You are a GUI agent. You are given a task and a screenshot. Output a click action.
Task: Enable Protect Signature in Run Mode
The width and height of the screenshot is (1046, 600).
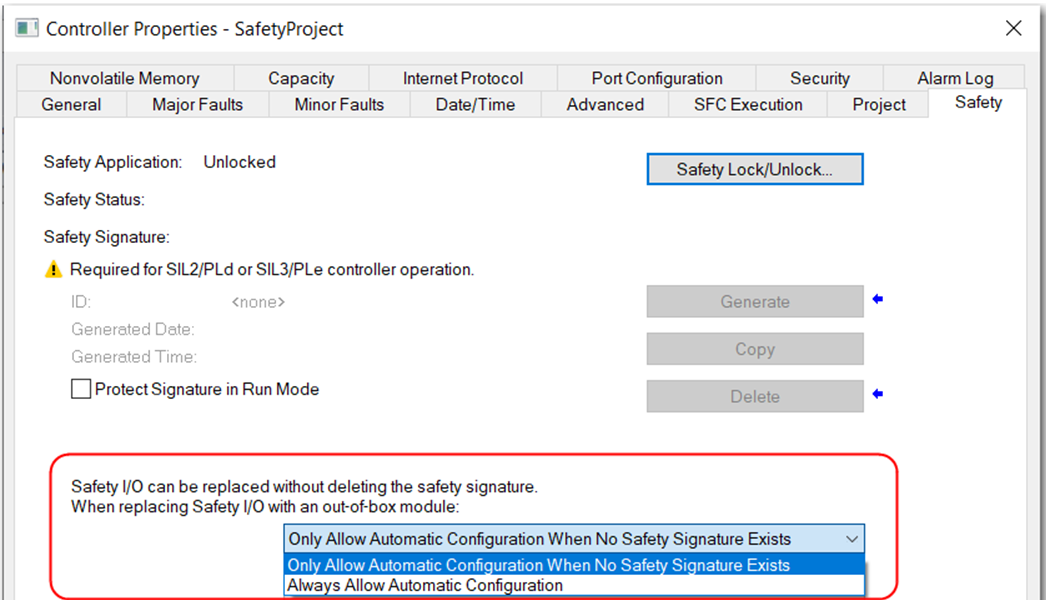[x=81, y=390]
